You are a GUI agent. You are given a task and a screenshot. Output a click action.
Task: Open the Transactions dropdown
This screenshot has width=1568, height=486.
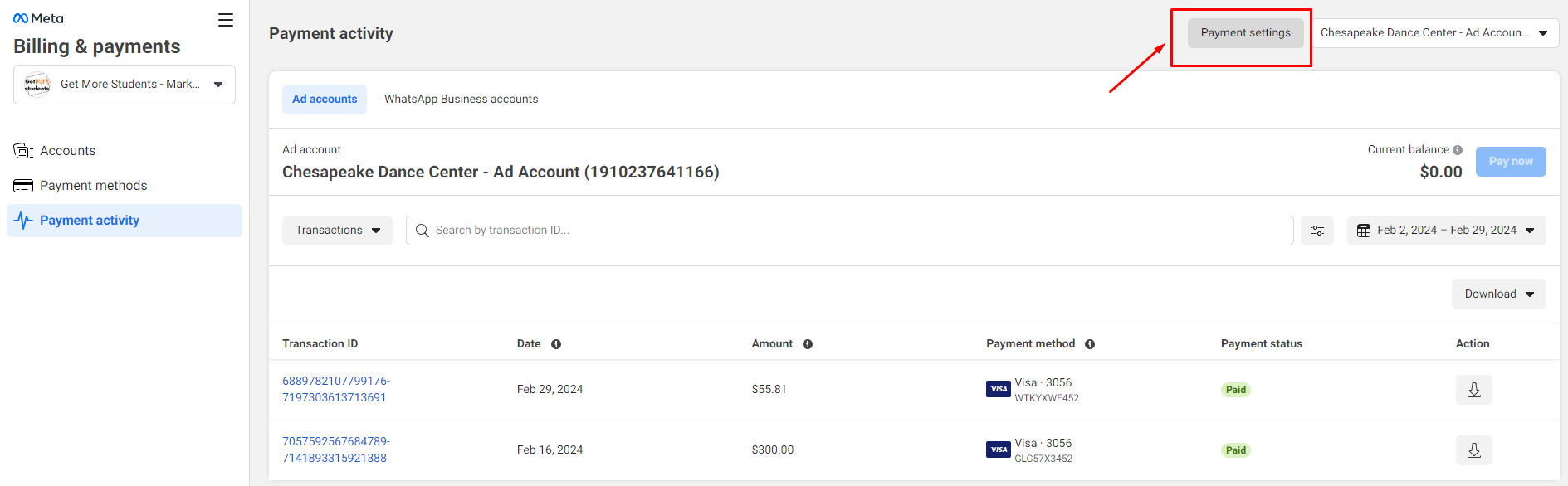[x=337, y=231]
